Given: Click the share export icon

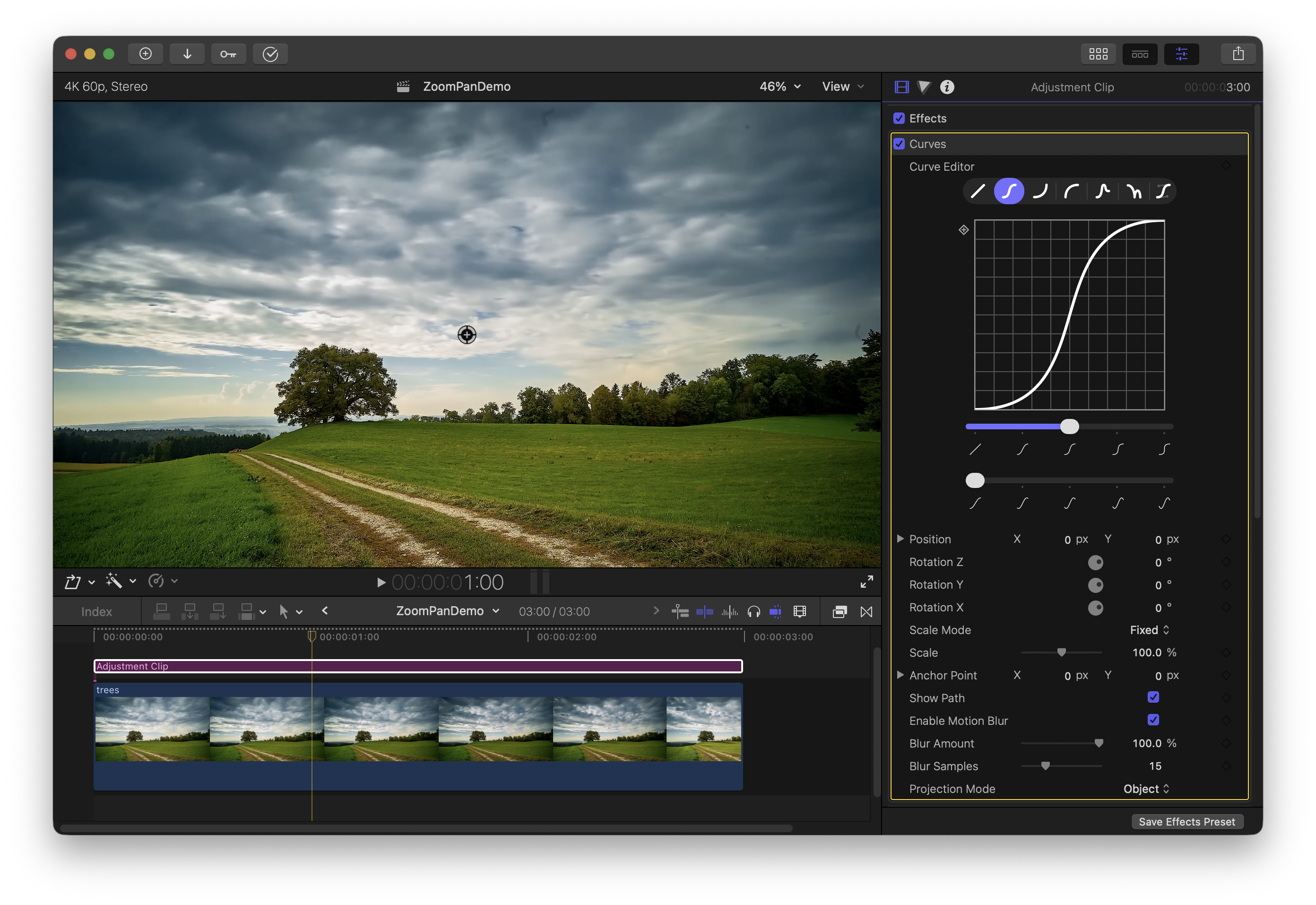Looking at the screenshot, I should pyautogui.click(x=1238, y=54).
